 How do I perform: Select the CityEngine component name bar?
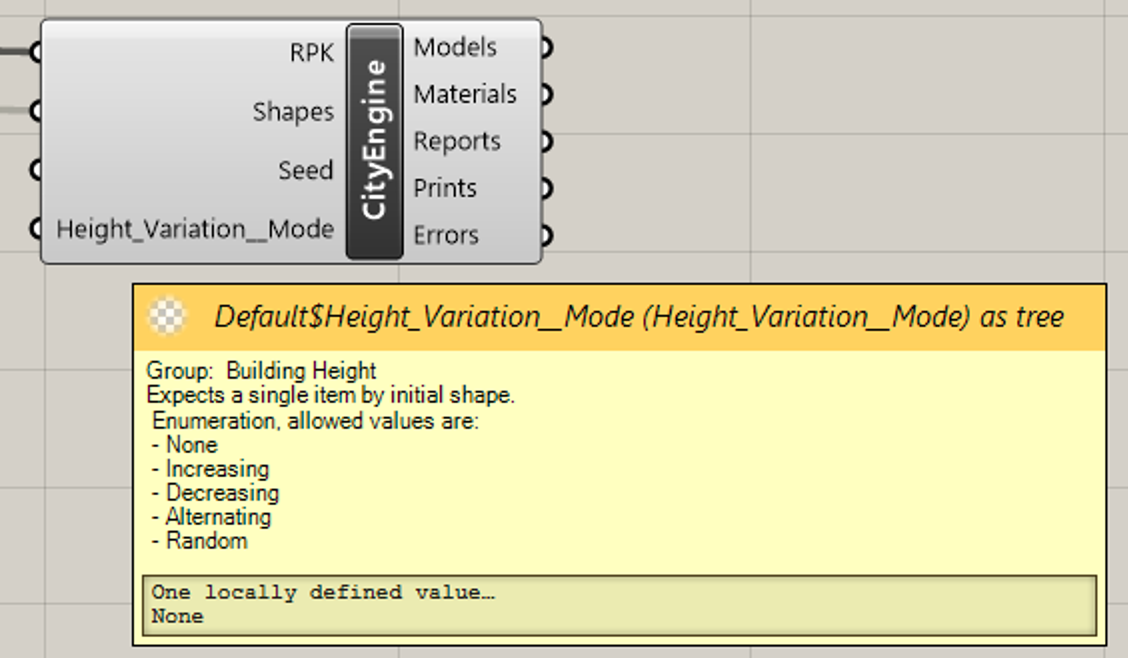374,141
